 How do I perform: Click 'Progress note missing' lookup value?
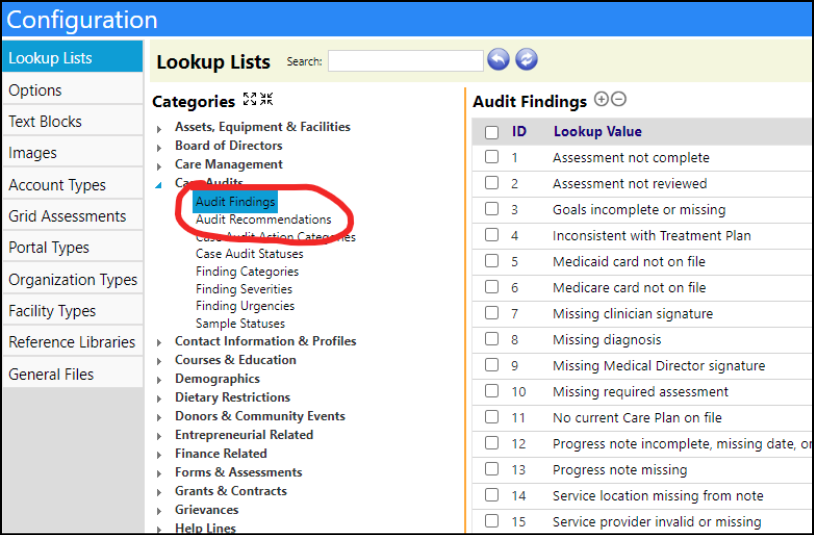tap(620, 470)
